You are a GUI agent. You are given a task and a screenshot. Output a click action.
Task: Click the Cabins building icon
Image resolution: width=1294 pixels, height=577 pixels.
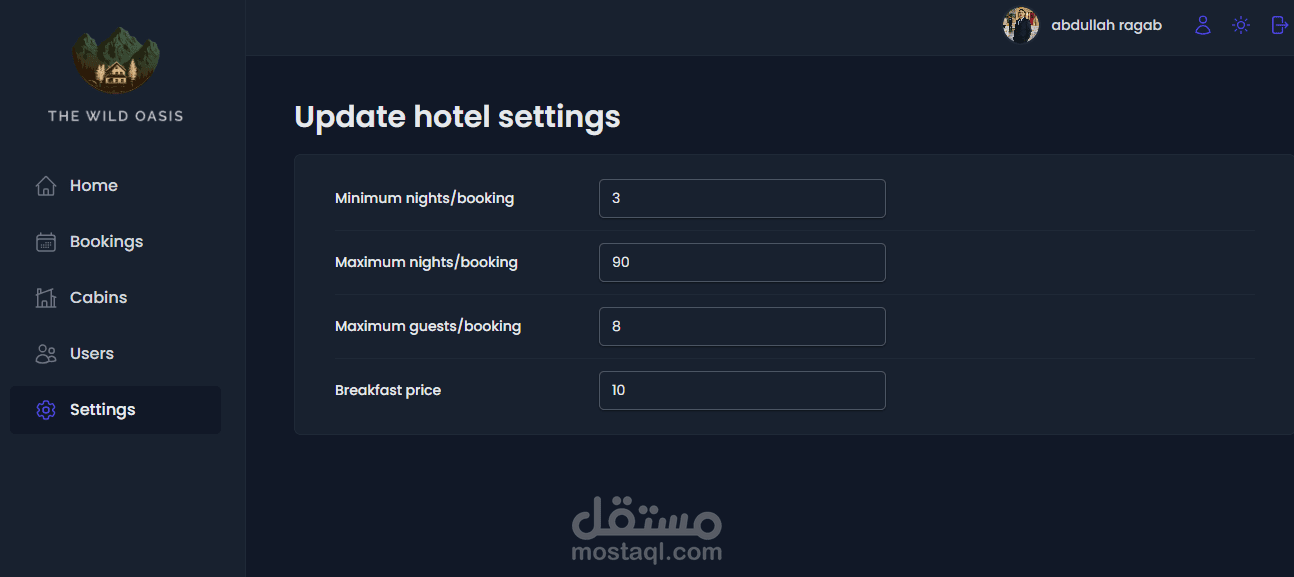coord(46,298)
